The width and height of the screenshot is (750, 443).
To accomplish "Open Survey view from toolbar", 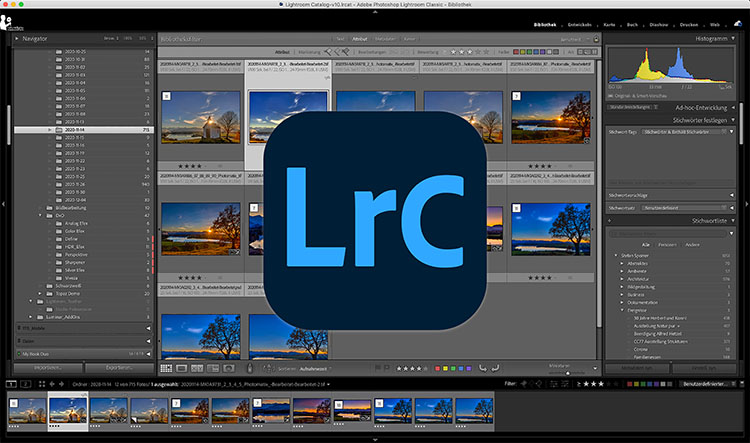I will click(213, 368).
